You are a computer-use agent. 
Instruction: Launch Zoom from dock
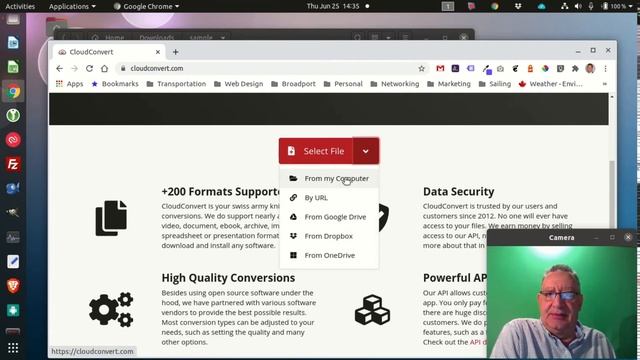click(x=13, y=188)
